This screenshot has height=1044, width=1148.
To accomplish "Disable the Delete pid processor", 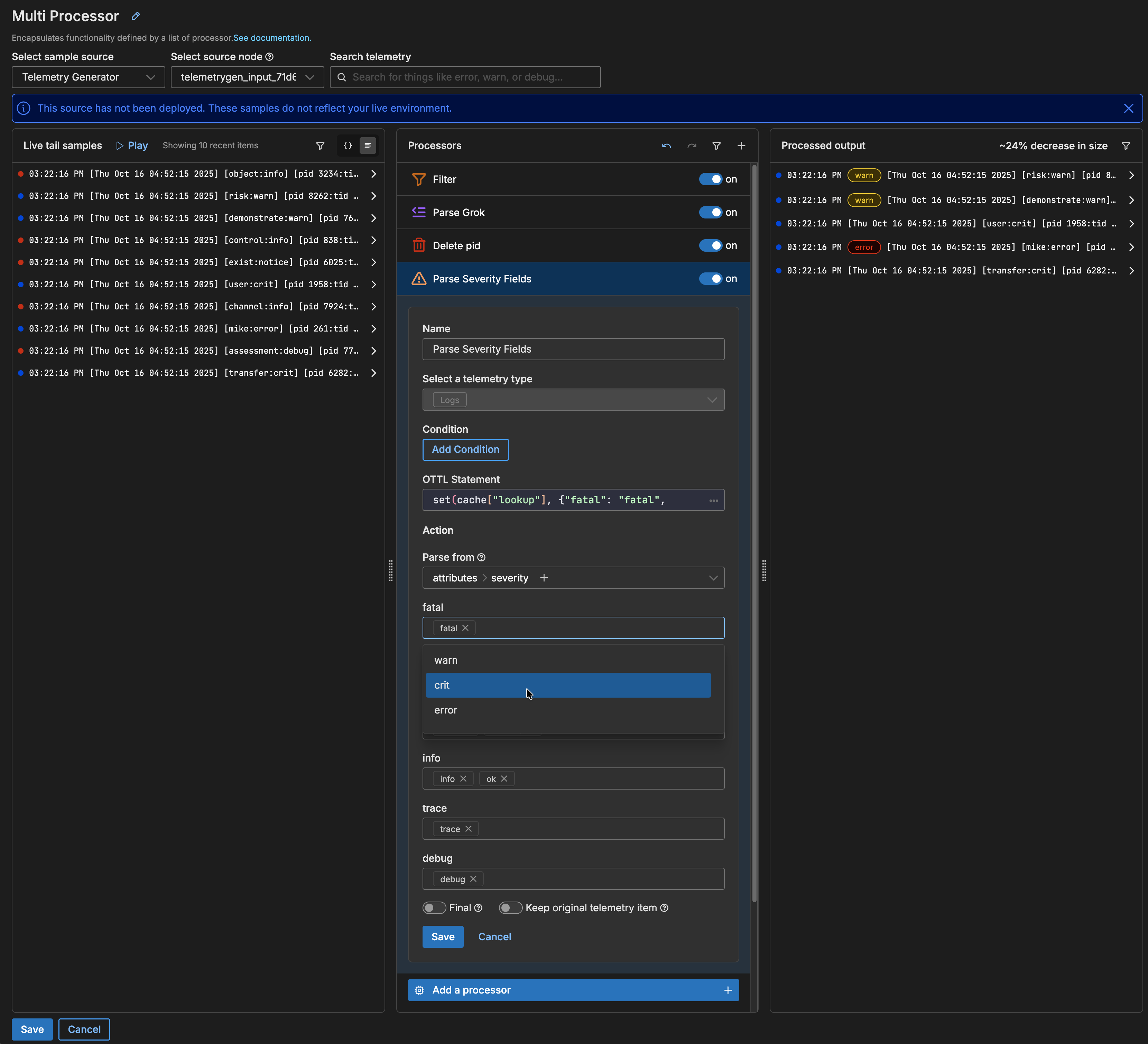I will (x=710, y=245).
